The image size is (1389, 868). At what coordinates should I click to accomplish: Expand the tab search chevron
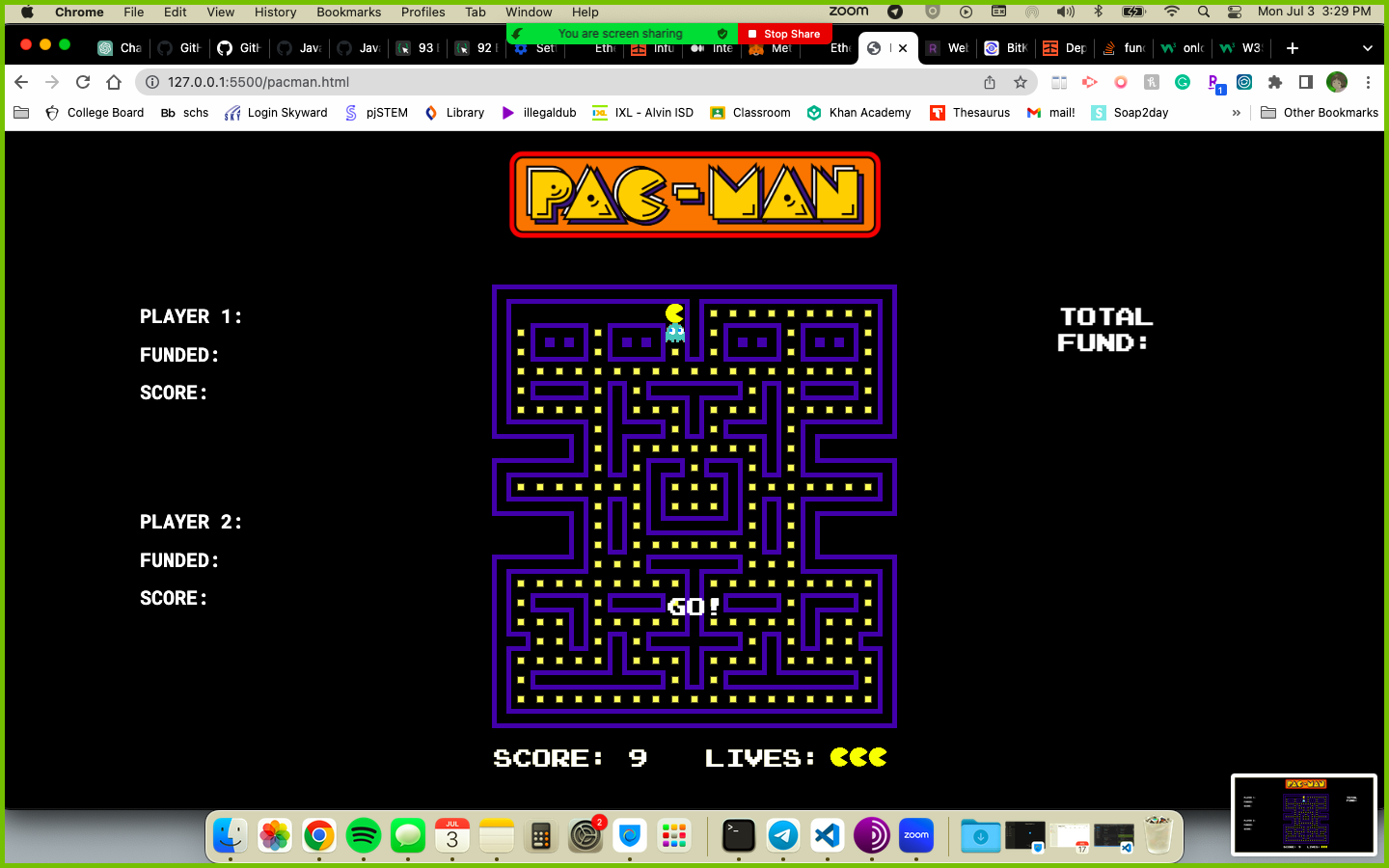(x=1367, y=48)
